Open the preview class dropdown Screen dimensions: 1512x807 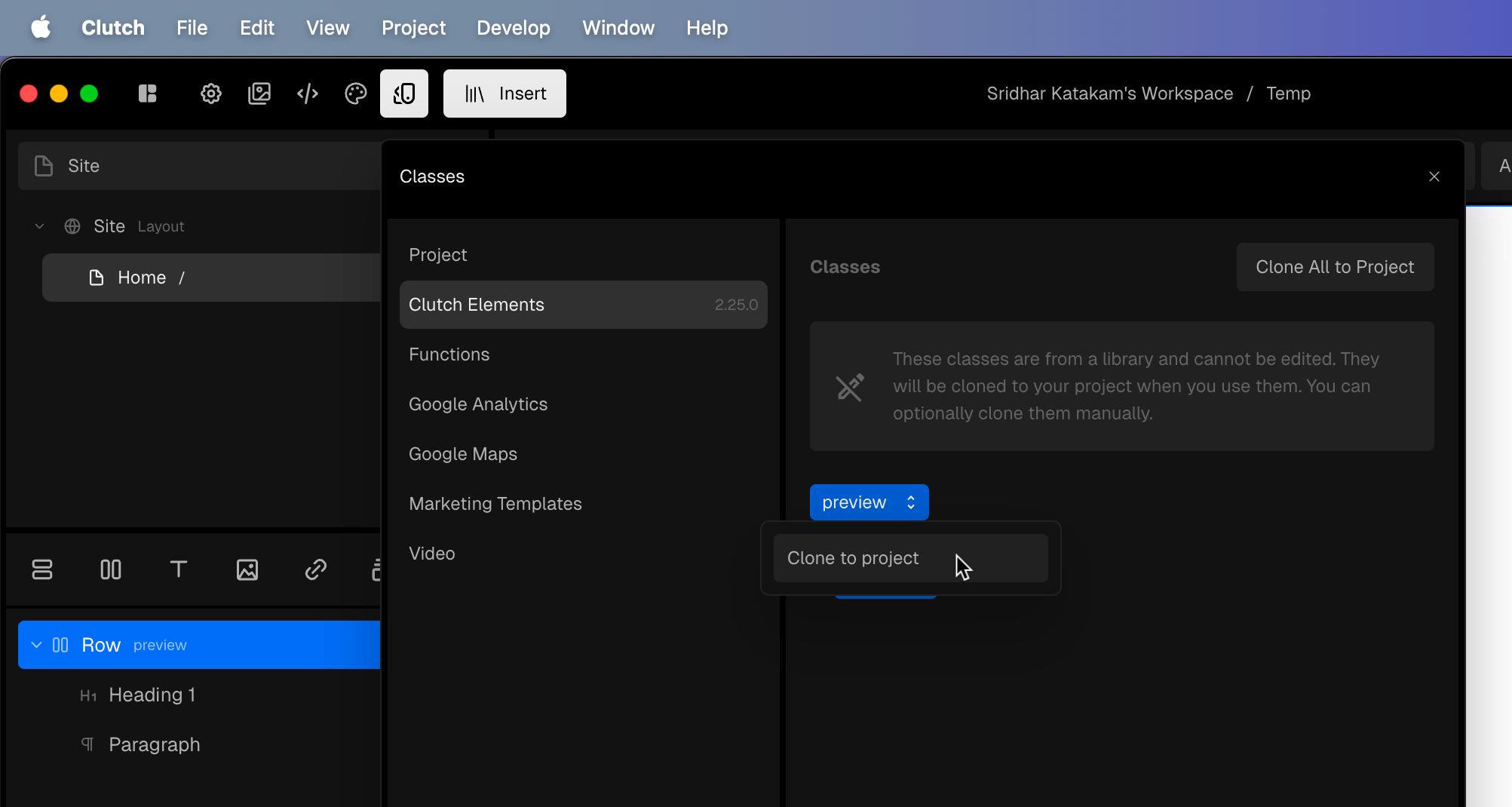tap(869, 502)
